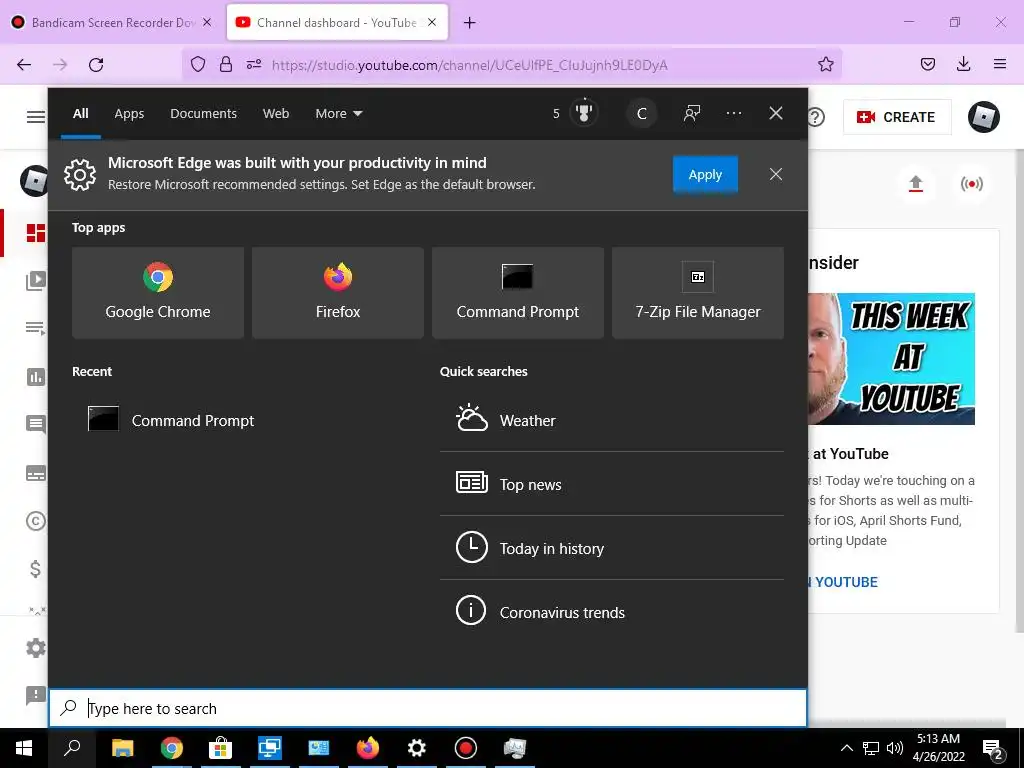Screen dimensions: 1024x768
Task: Close the Channel dashboard tab
Action: [x=432, y=22]
